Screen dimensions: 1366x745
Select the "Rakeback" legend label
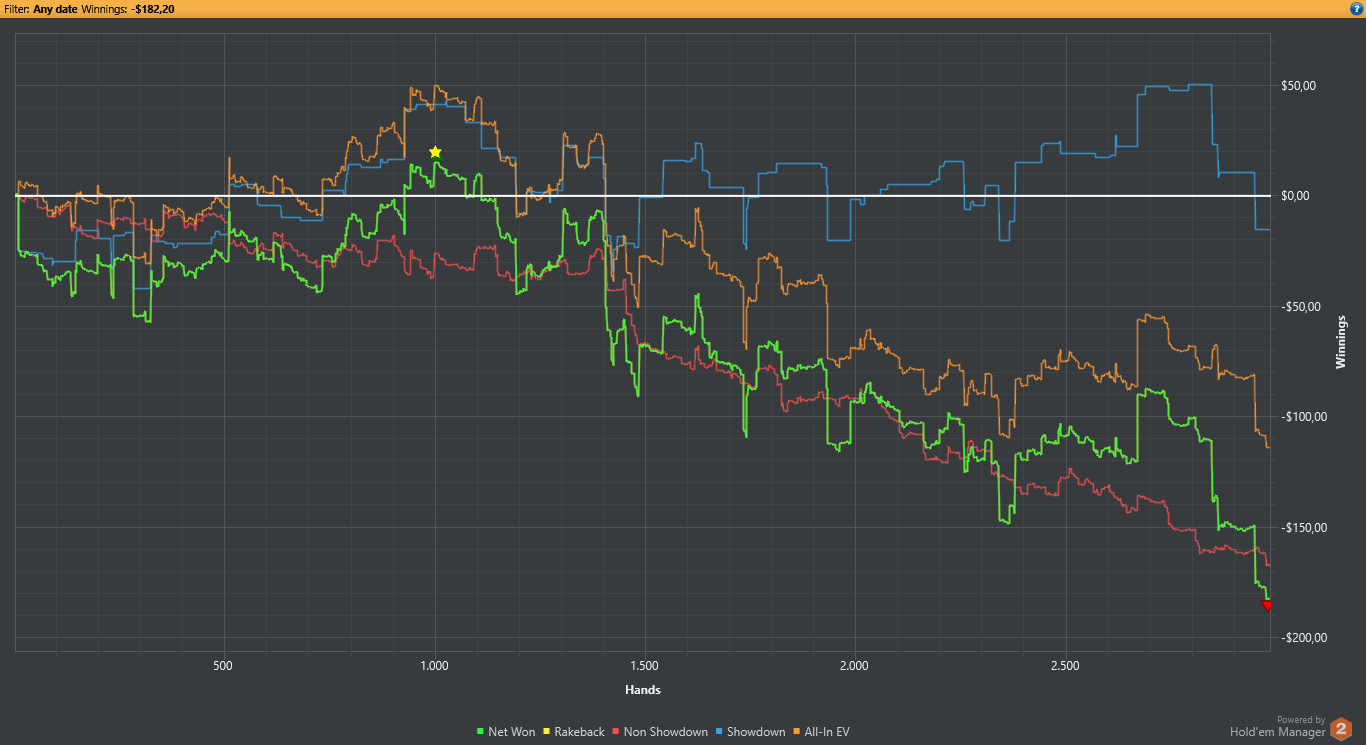pos(579,732)
